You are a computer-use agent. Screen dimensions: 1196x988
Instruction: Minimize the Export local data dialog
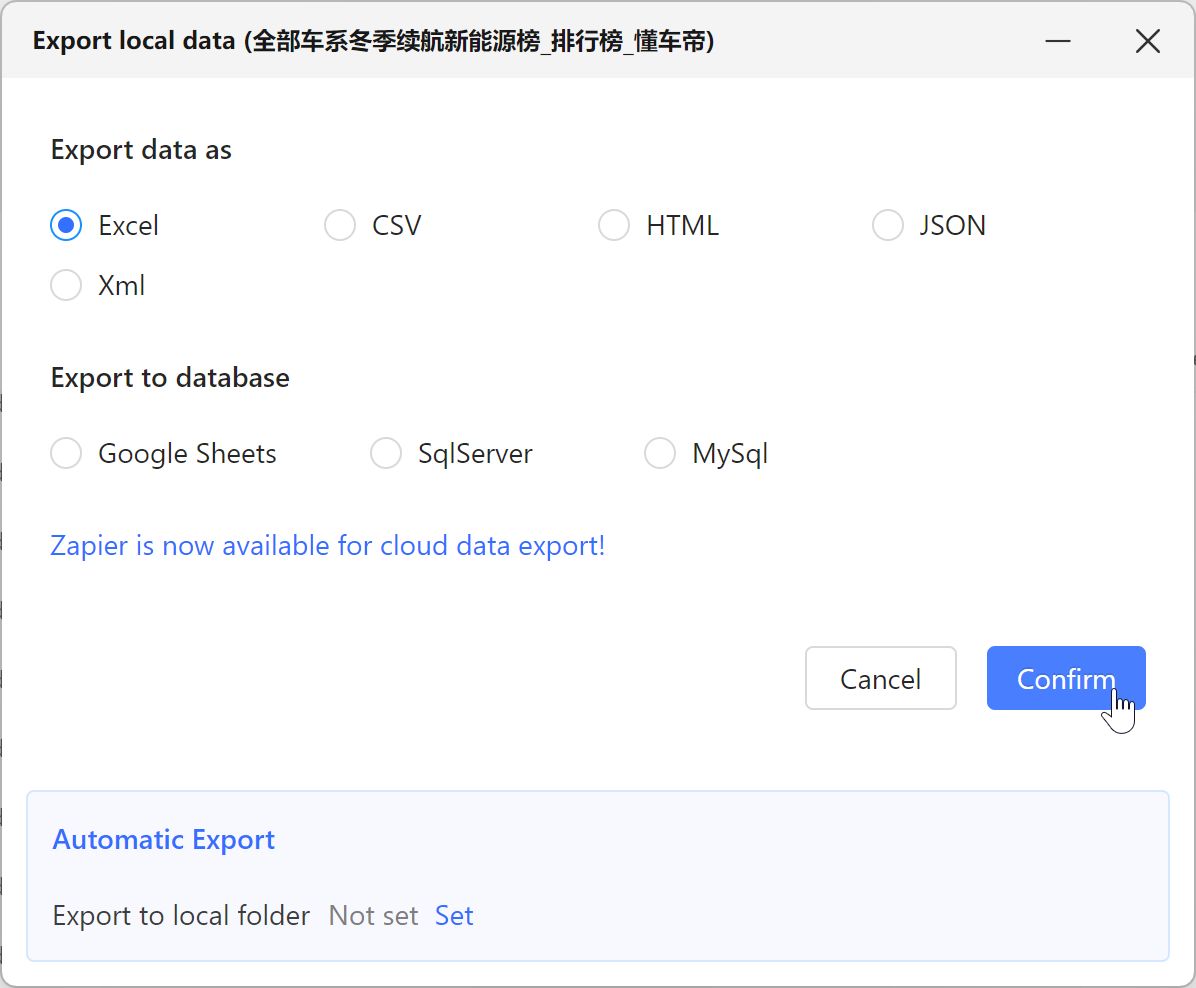[1058, 41]
